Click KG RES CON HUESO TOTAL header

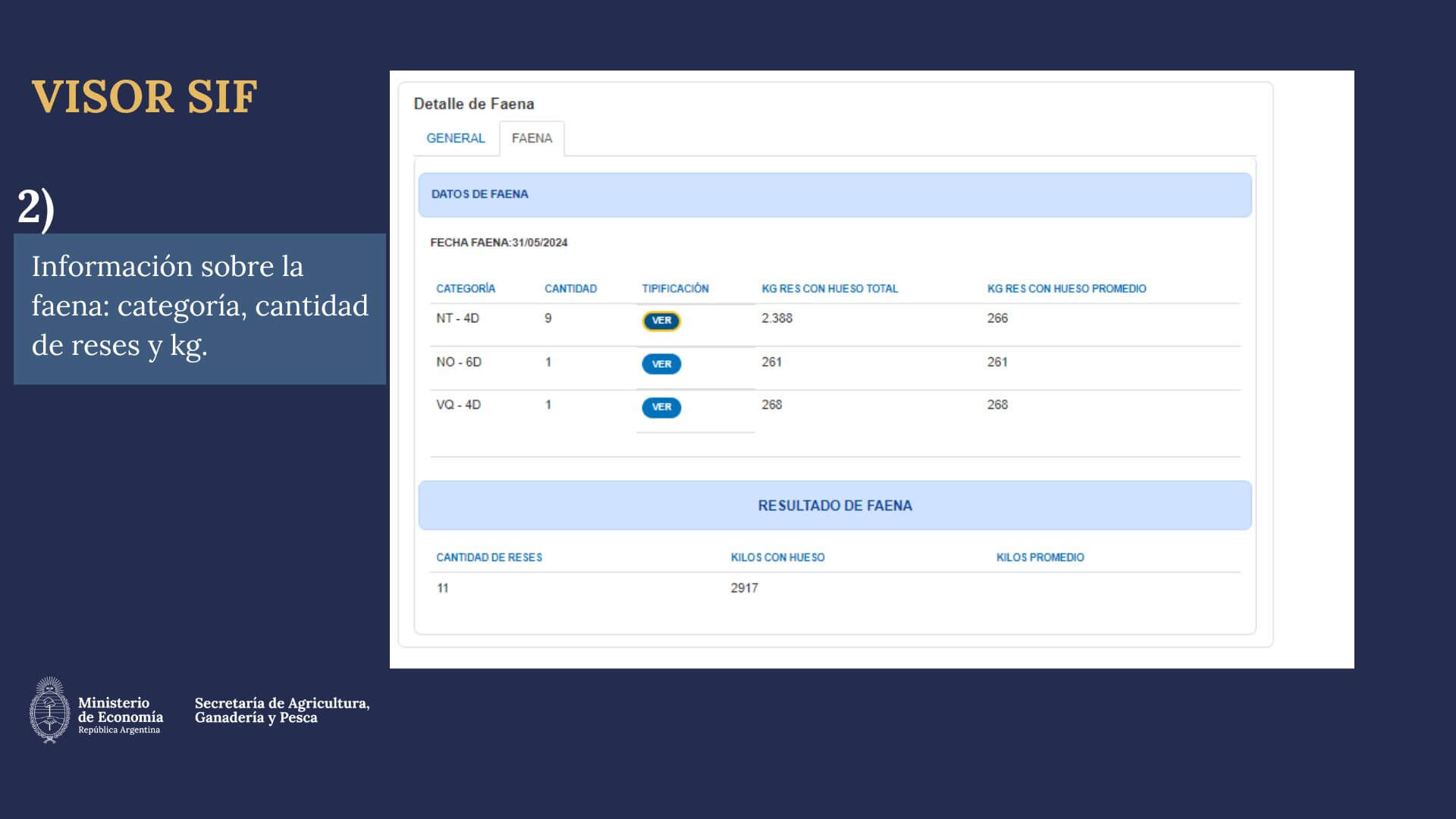(x=830, y=288)
